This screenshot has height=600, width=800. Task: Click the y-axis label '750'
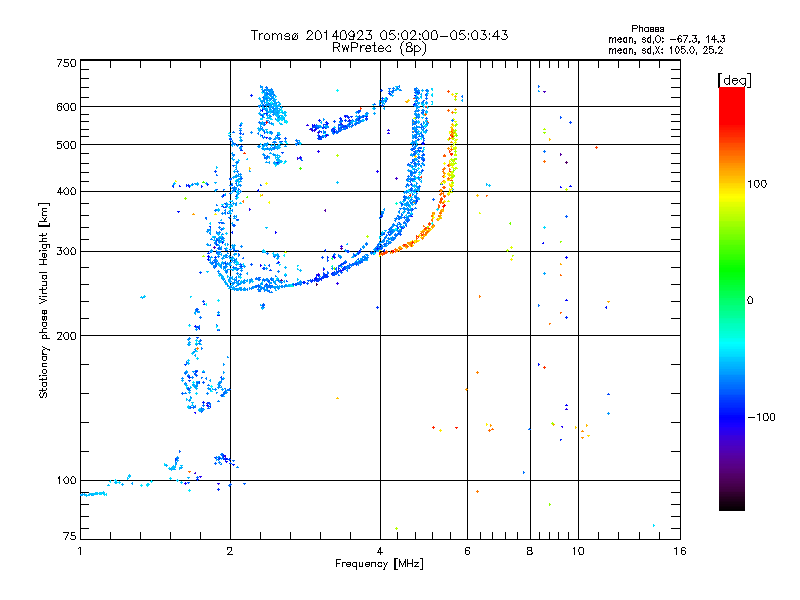66,63
